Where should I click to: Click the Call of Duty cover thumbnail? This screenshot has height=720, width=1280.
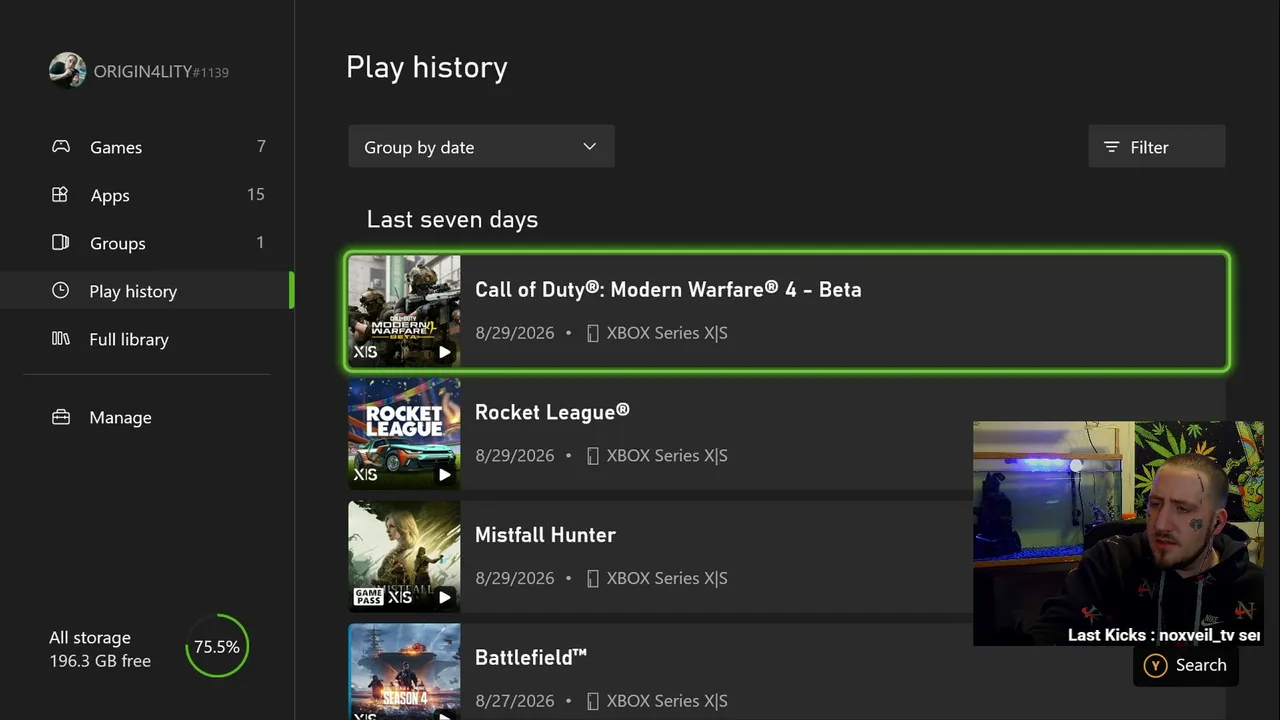(404, 312)
